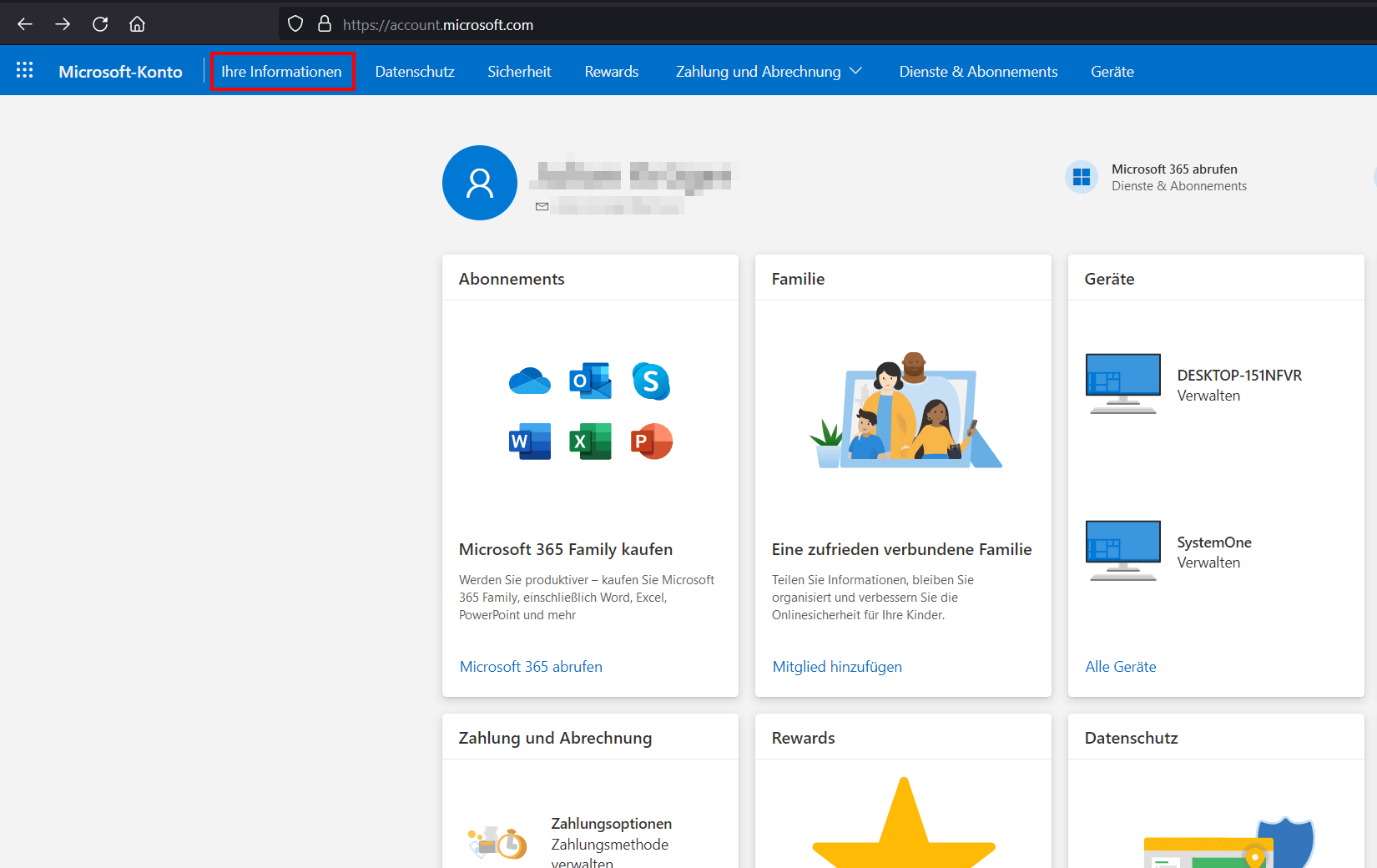Click the Rewards card heading

point(803,738)
